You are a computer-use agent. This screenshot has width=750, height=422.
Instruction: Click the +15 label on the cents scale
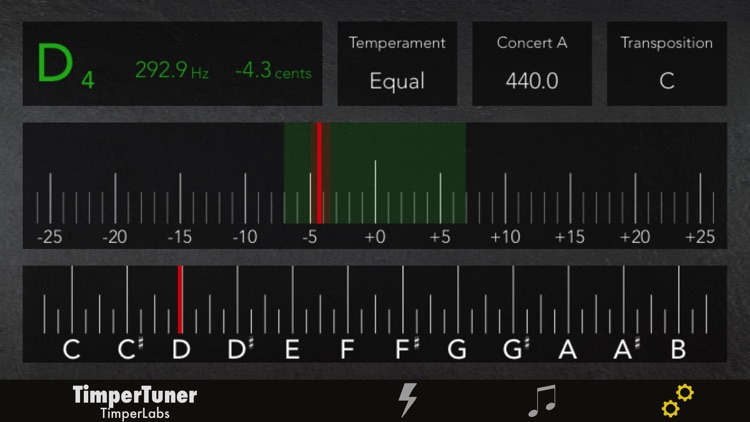coord(570,237)
